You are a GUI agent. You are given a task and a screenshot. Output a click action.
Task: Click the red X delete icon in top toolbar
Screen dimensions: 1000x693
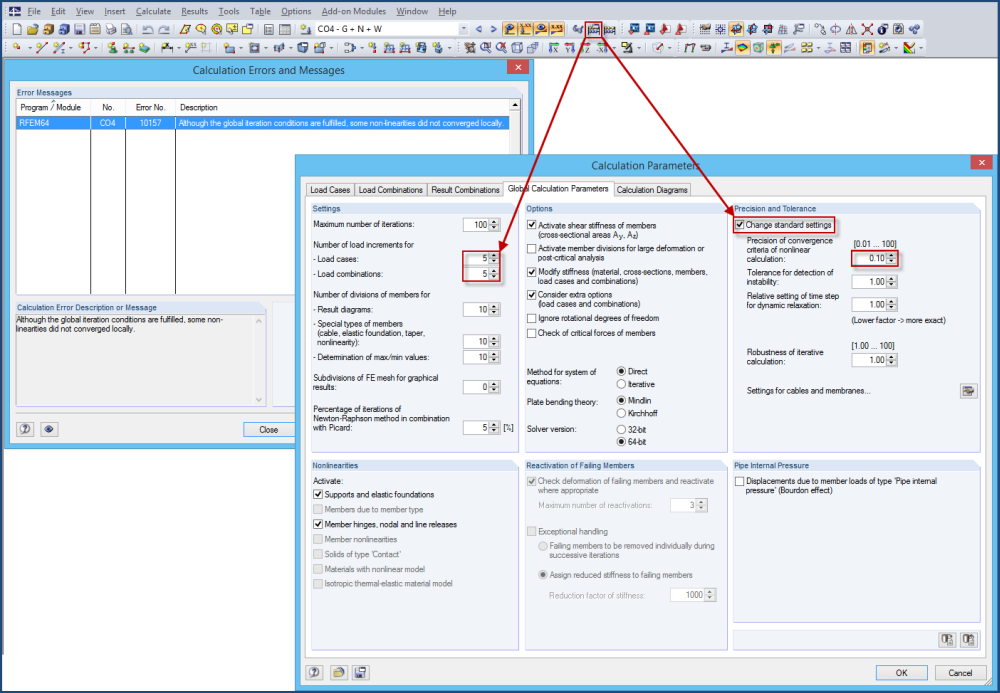click(x=867, y=29)
